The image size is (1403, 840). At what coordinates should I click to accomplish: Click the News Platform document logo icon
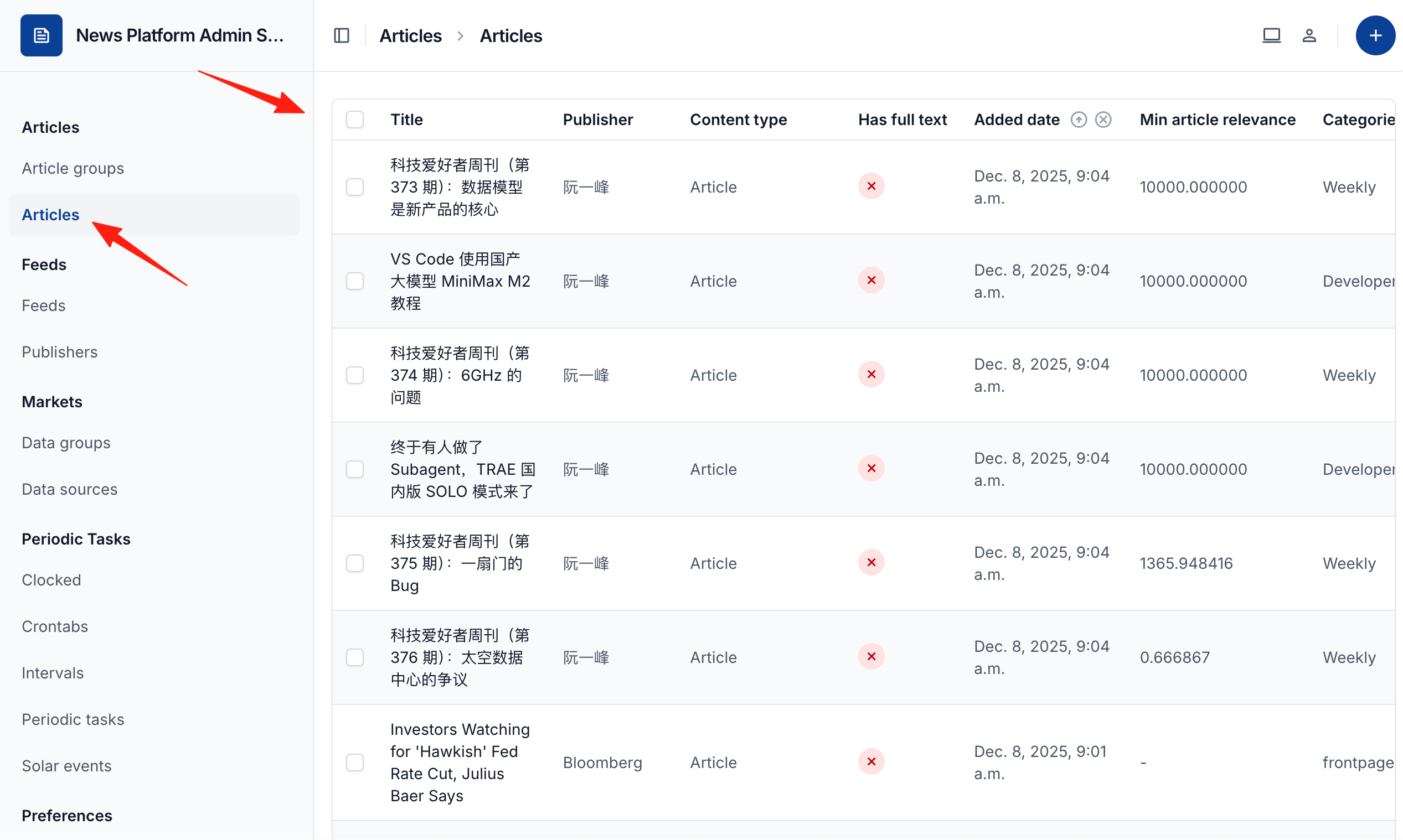pyautogui.click(x=42, y=35)
